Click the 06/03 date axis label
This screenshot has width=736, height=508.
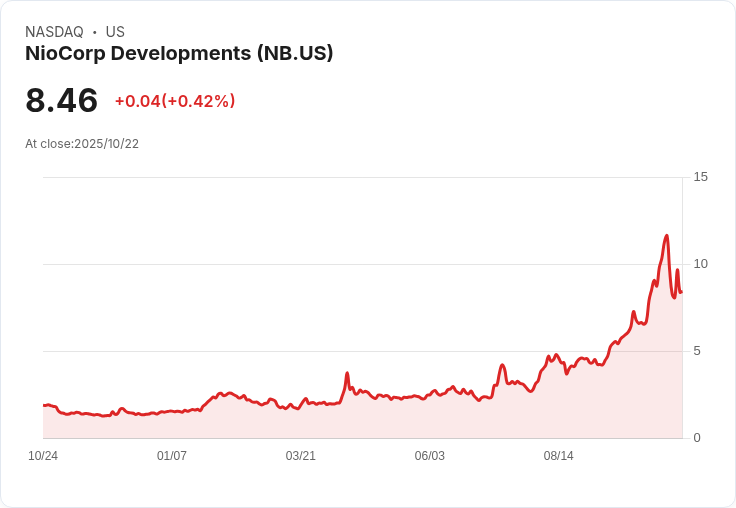429,456
